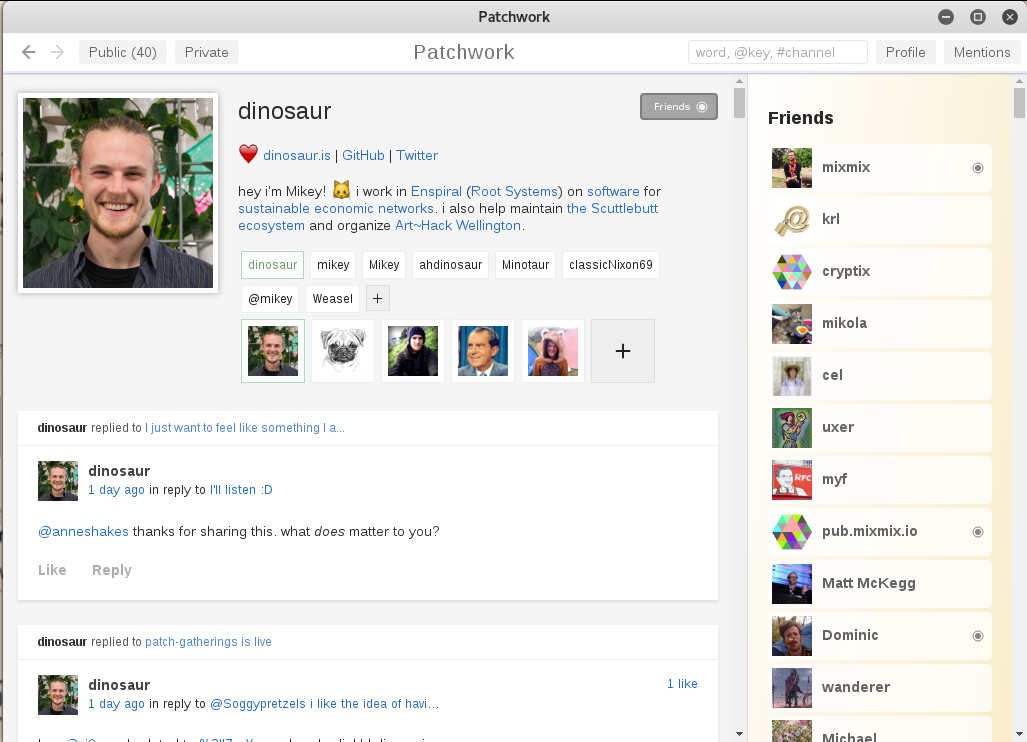Toggle friend indicator next to pub.mixmix.io
This screenshot has width=1027, height=742.
point(978,532)
